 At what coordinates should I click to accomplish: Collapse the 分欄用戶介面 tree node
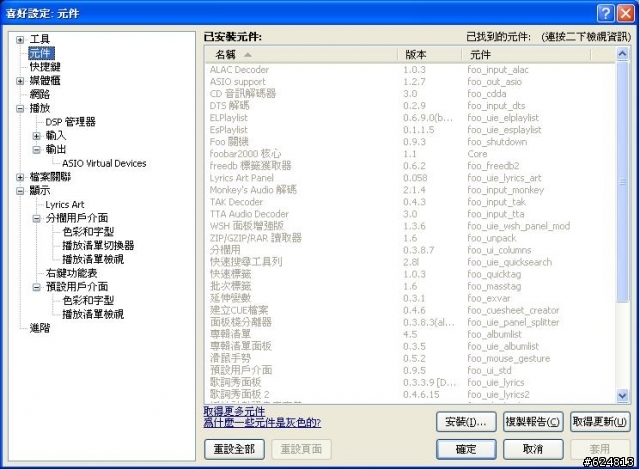37,218
